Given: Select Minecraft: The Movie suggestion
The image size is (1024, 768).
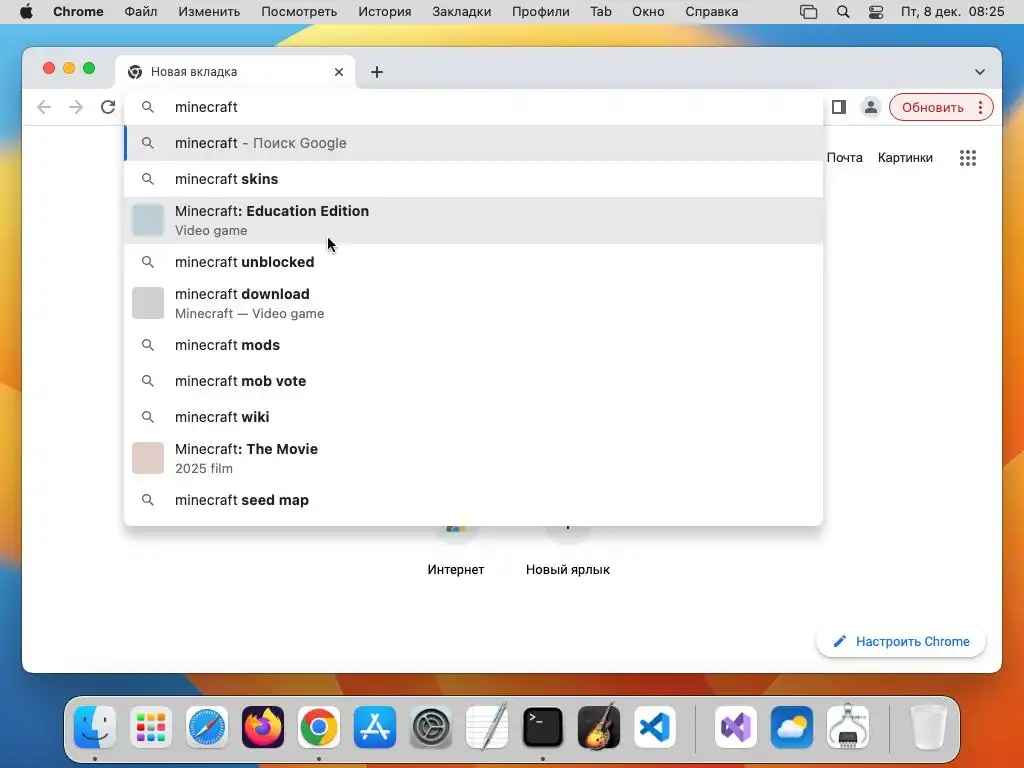Looking at the screenshot, I should (473, 458).
